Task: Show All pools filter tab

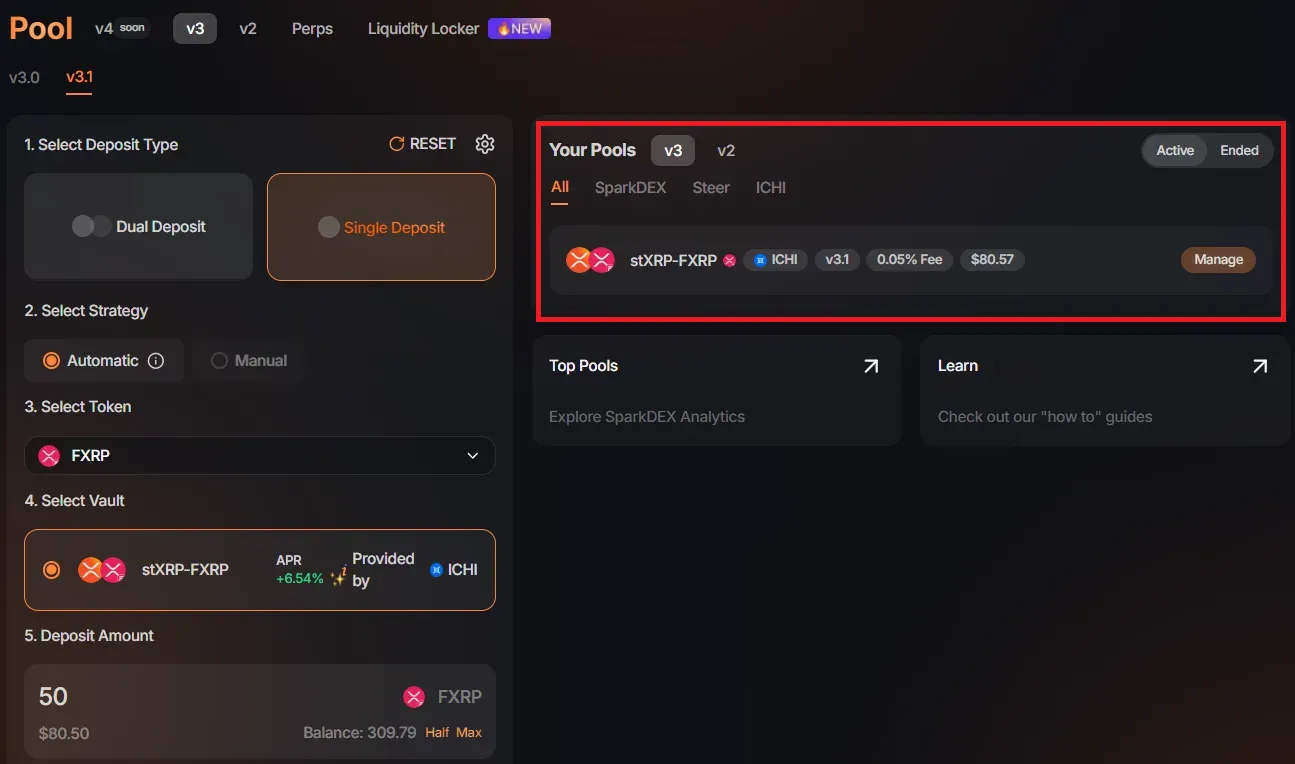Action: (560, 187)
